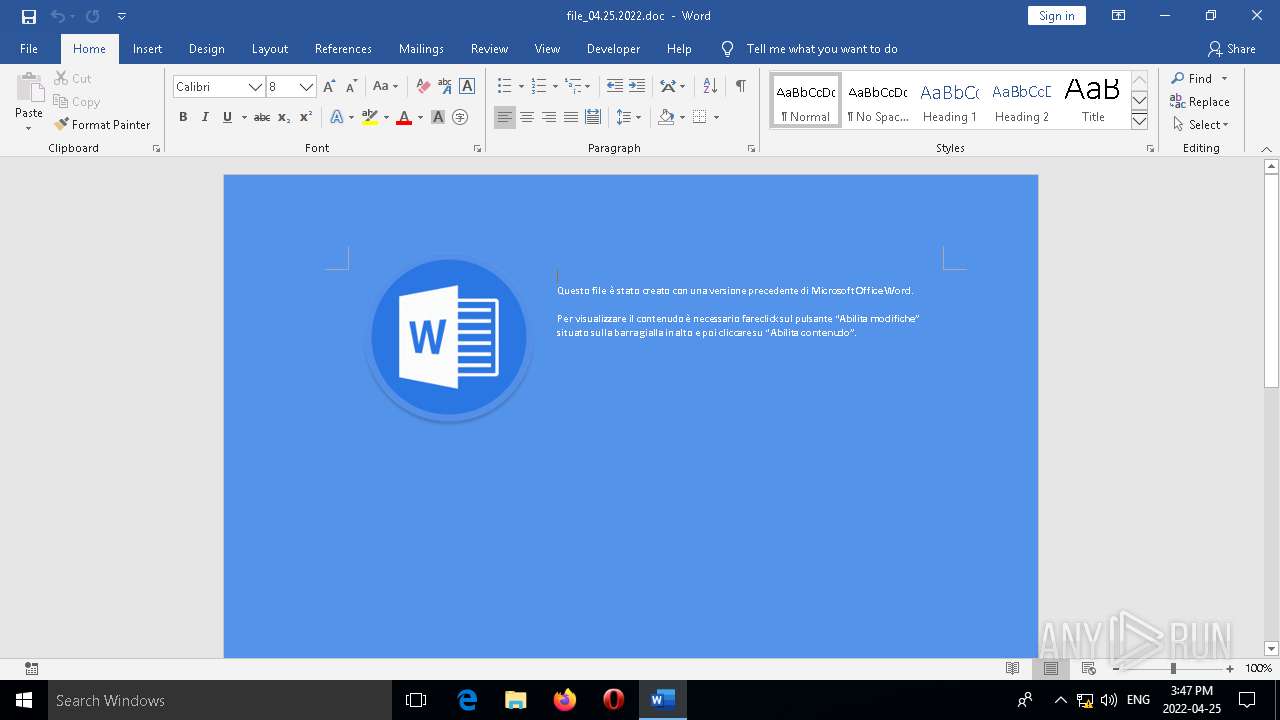This screenshot has height=720, width=1280.
Task: Expand Bullets list dropdown
Action: [x=521, y=87]
